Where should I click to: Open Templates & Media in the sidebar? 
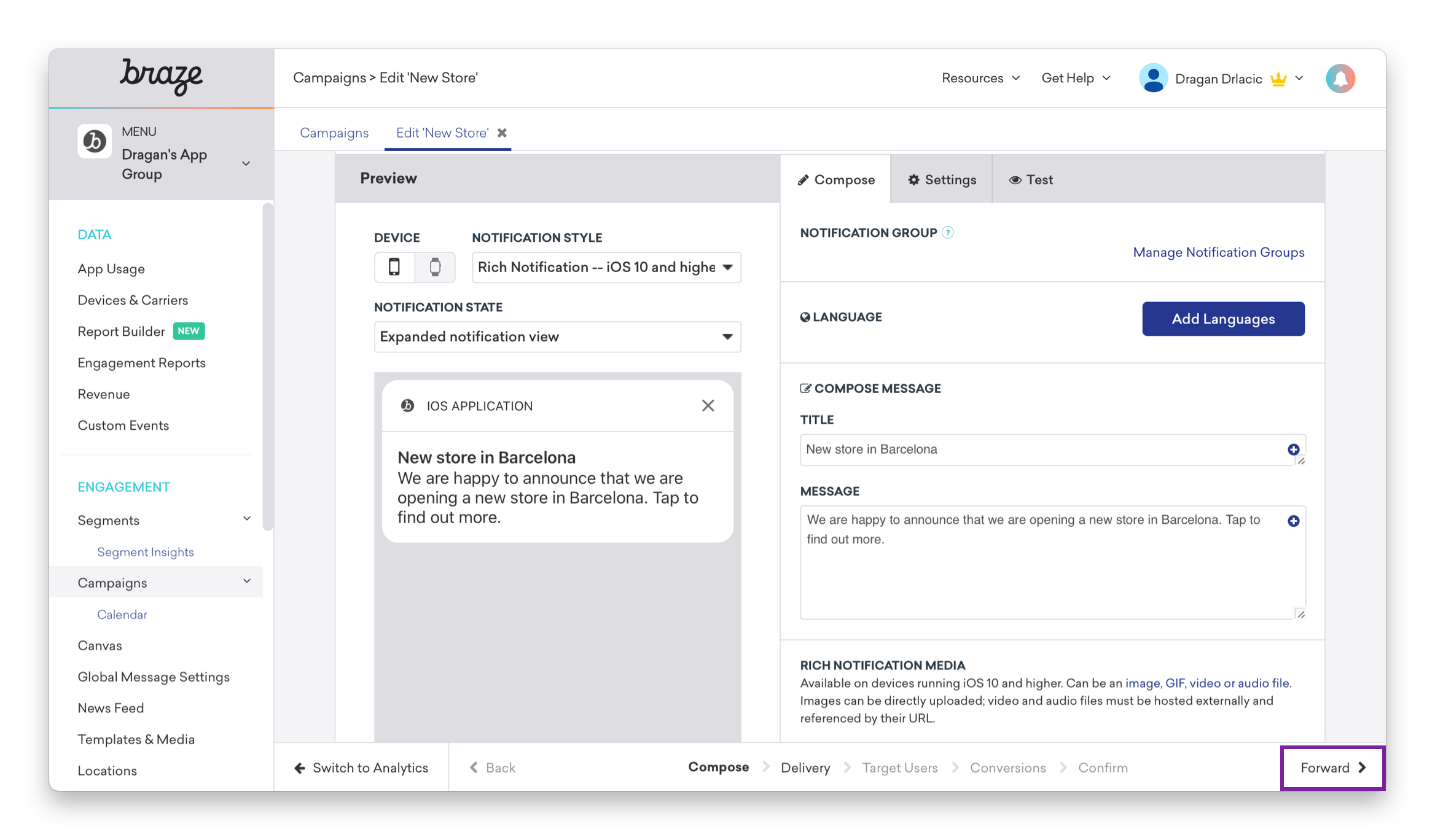pos(136,740)
